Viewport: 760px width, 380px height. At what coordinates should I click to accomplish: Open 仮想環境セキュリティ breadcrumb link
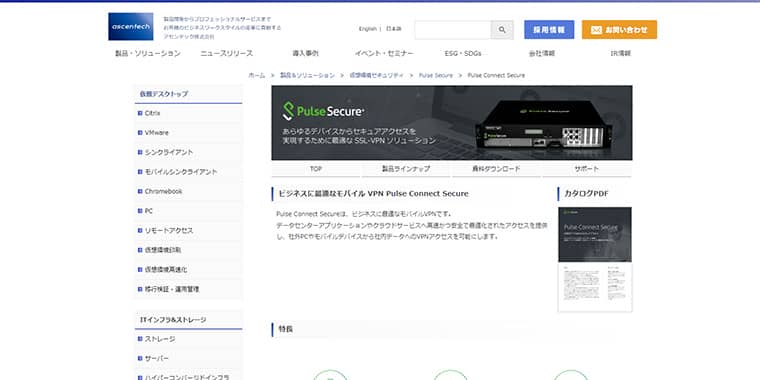(x=377, y=76)
